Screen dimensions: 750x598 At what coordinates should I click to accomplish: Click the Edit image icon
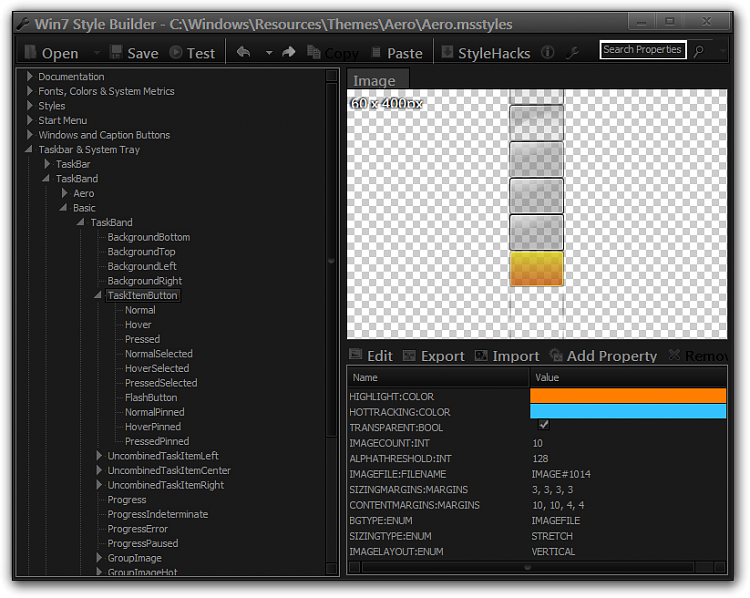[x=355, y=354]
